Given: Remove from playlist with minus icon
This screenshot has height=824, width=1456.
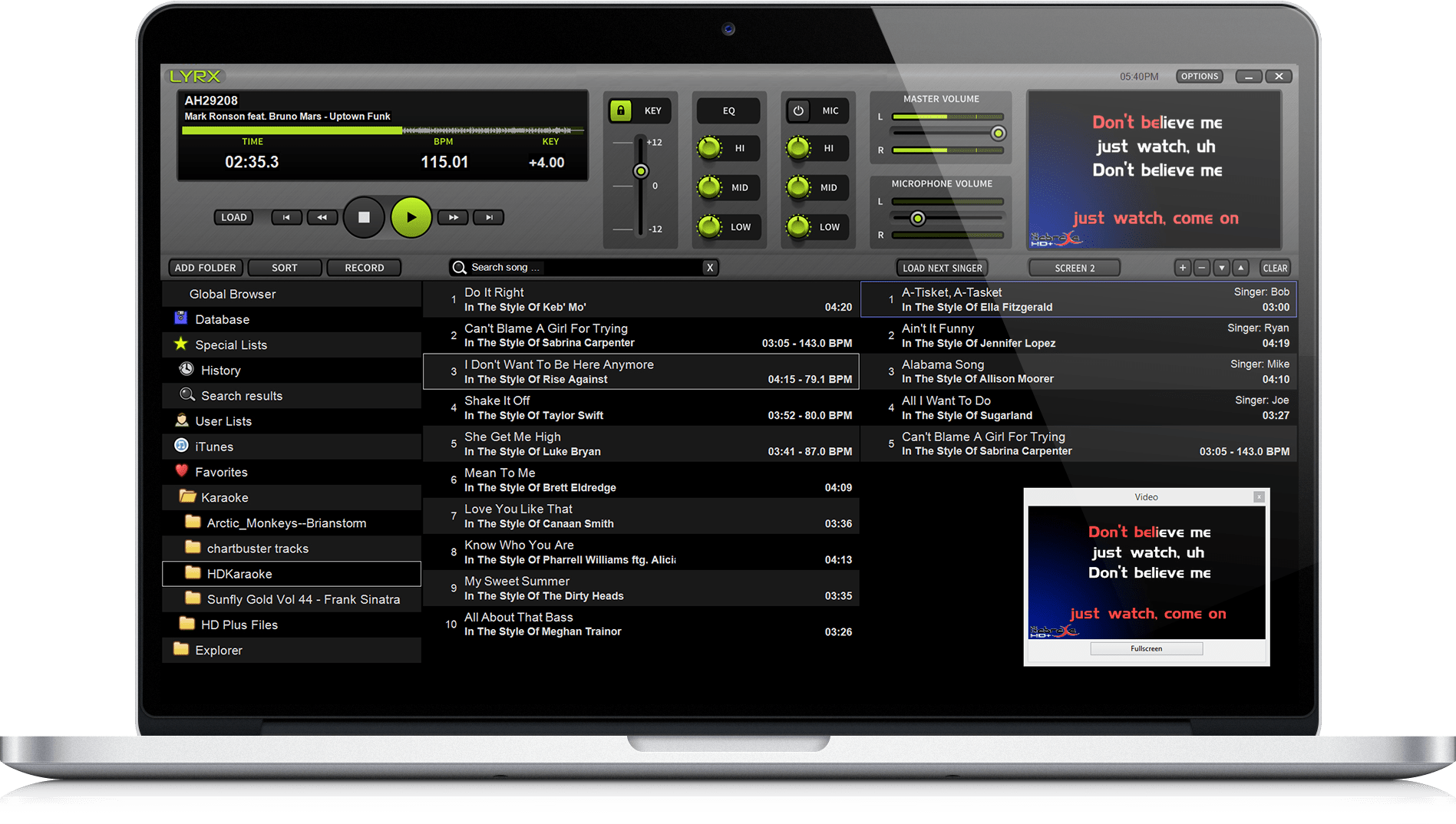Looking at the screenshot, I should pos(1202,268).
